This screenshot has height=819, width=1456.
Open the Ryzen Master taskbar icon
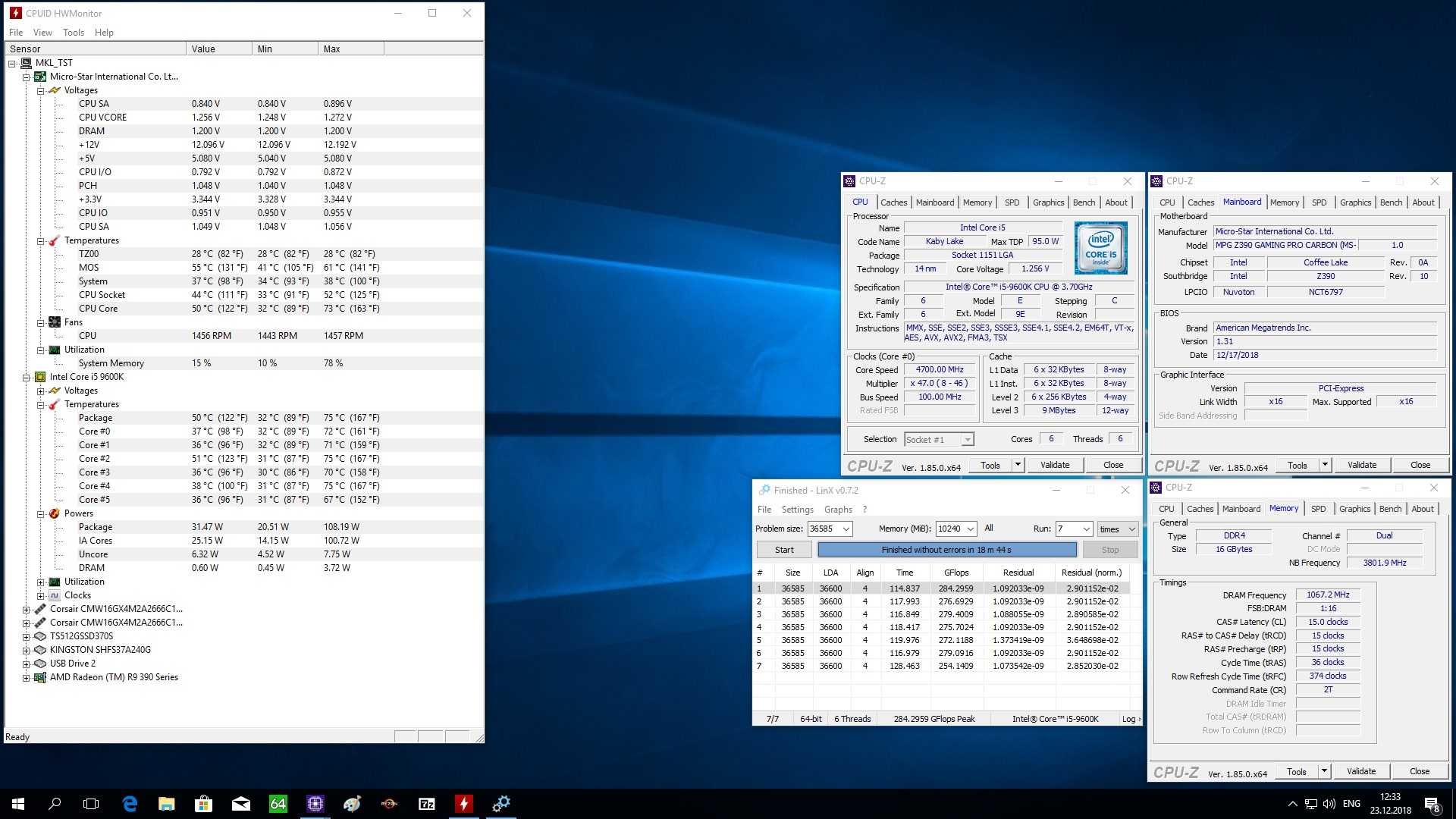389,804
